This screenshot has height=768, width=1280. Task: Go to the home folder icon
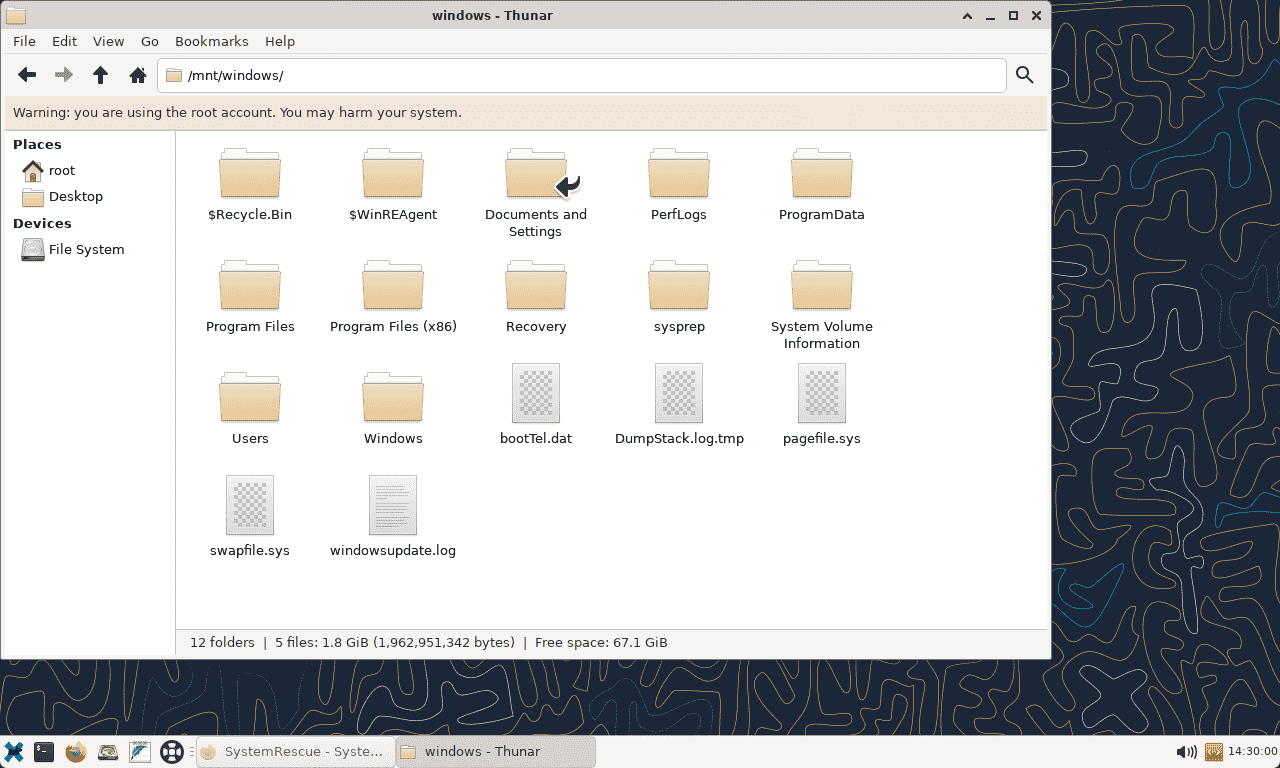138,75
